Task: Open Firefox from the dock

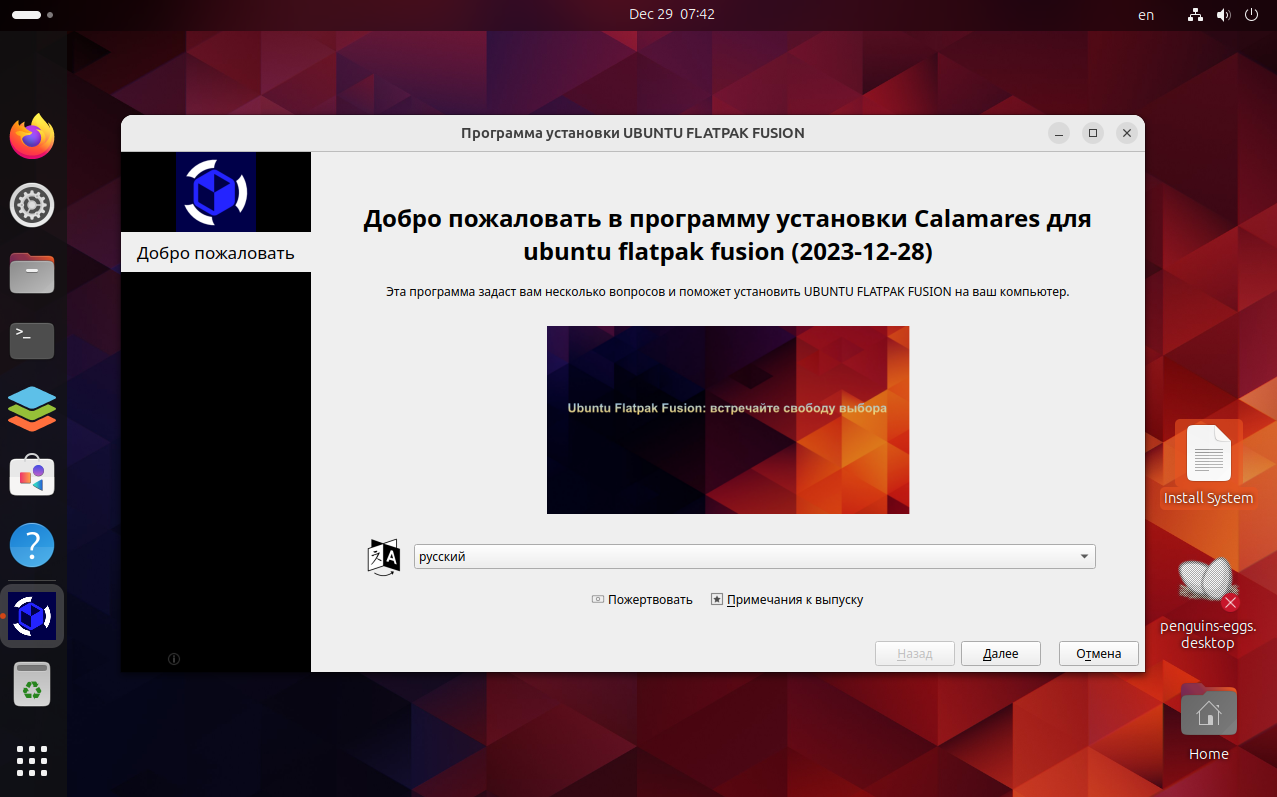Action: [x=32, y=137]
